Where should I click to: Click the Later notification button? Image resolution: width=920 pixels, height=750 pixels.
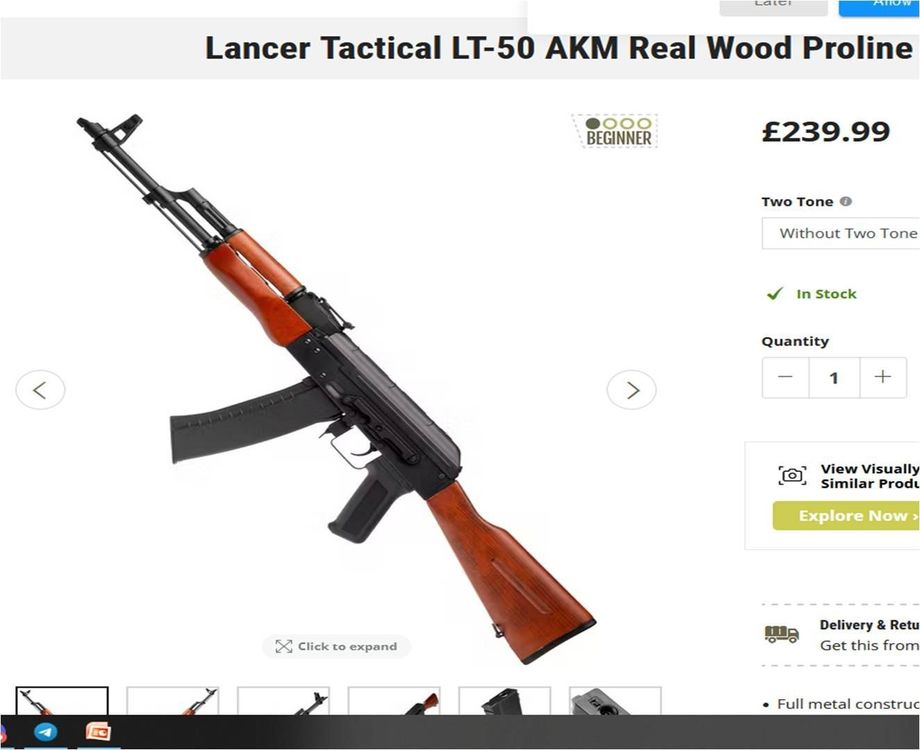click(773, 7)
